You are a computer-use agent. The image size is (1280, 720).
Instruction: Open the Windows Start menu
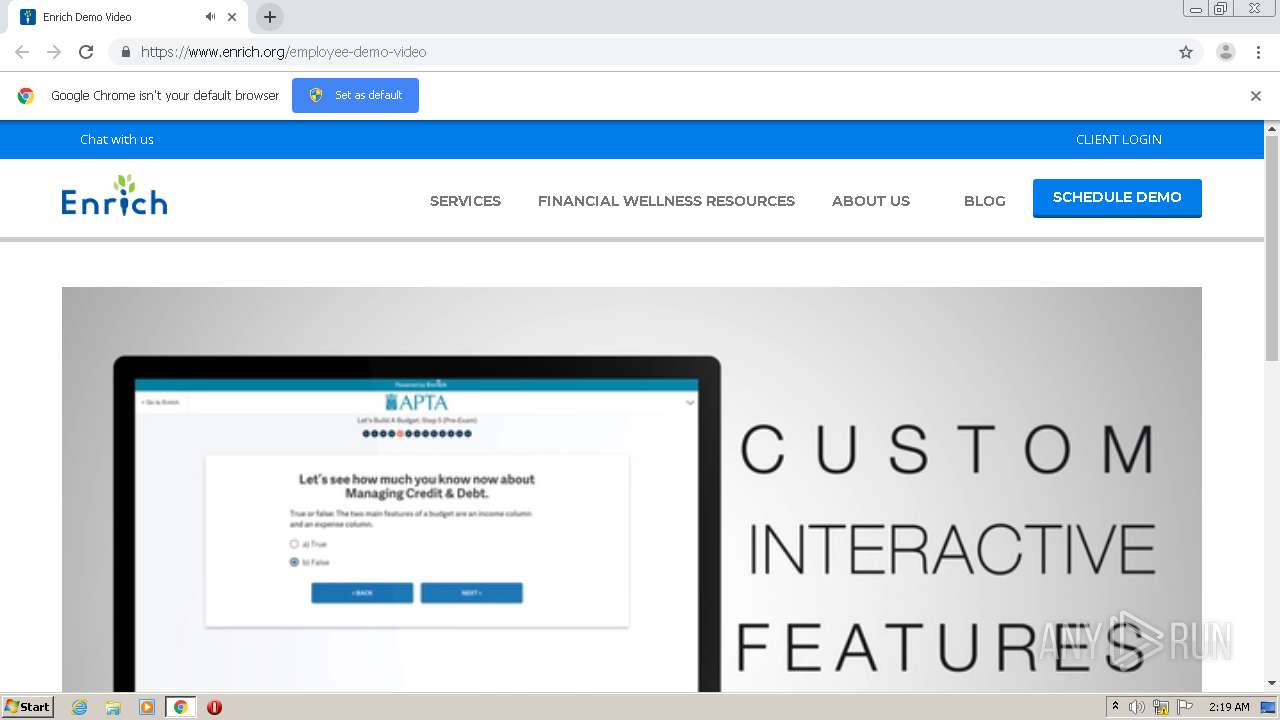pyautogui.click(x=28, y=707)
